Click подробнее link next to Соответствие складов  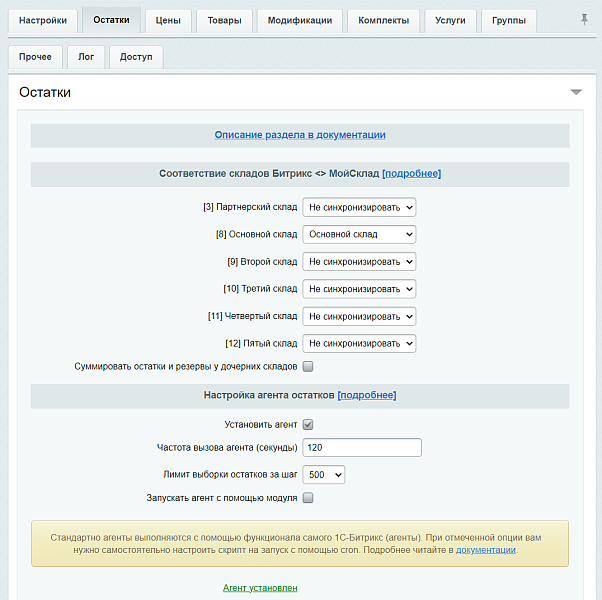411,173
